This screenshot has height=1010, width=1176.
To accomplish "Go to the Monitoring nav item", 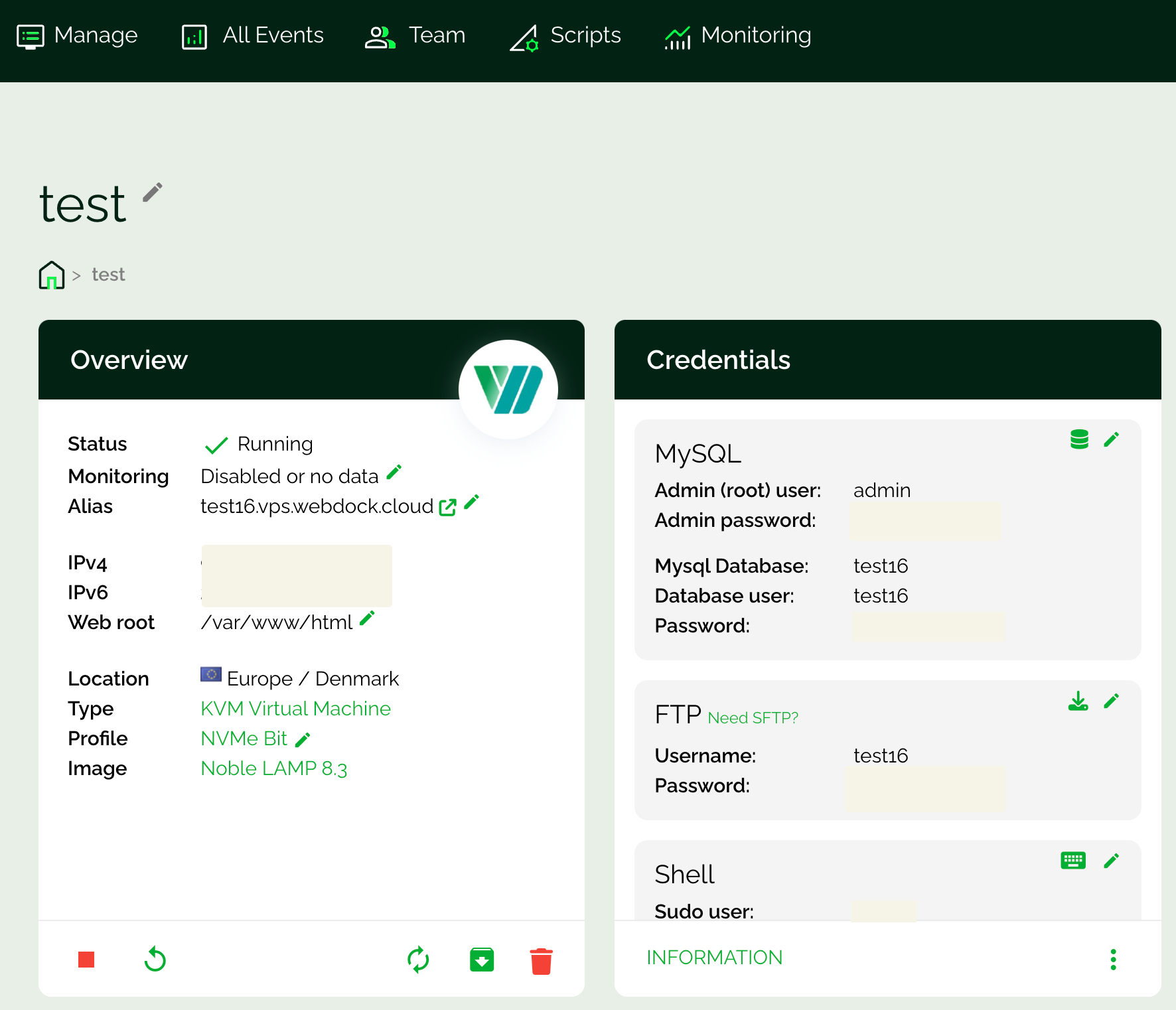I will click(737, 35).
